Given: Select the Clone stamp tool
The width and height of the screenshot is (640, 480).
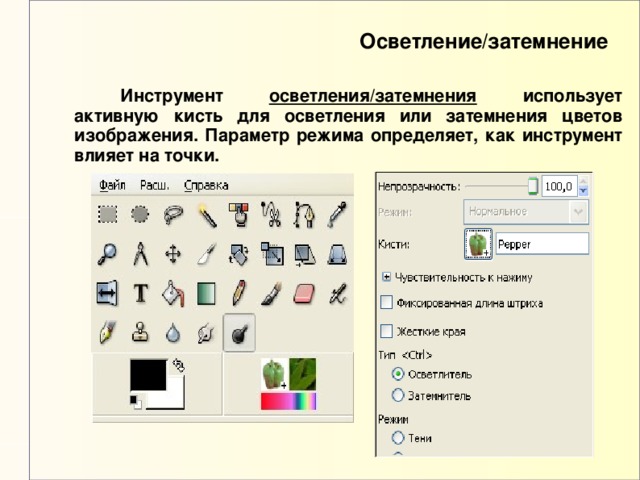Looking at the screenshot, I should pos(140,332).
